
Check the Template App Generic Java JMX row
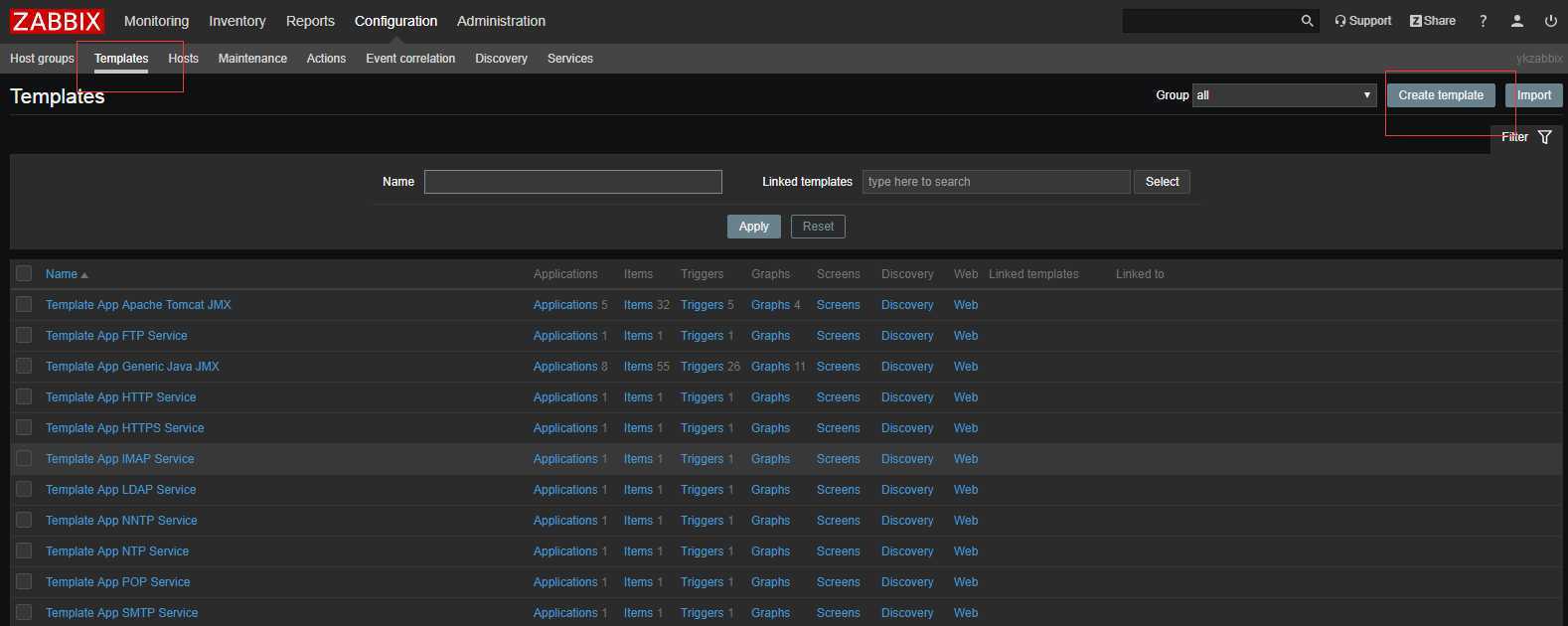click(24, 366)
